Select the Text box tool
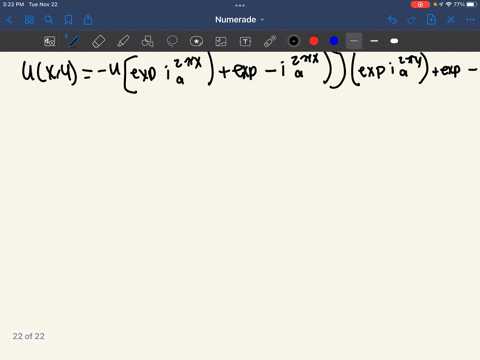480x360 pixels. click(245, 41)
